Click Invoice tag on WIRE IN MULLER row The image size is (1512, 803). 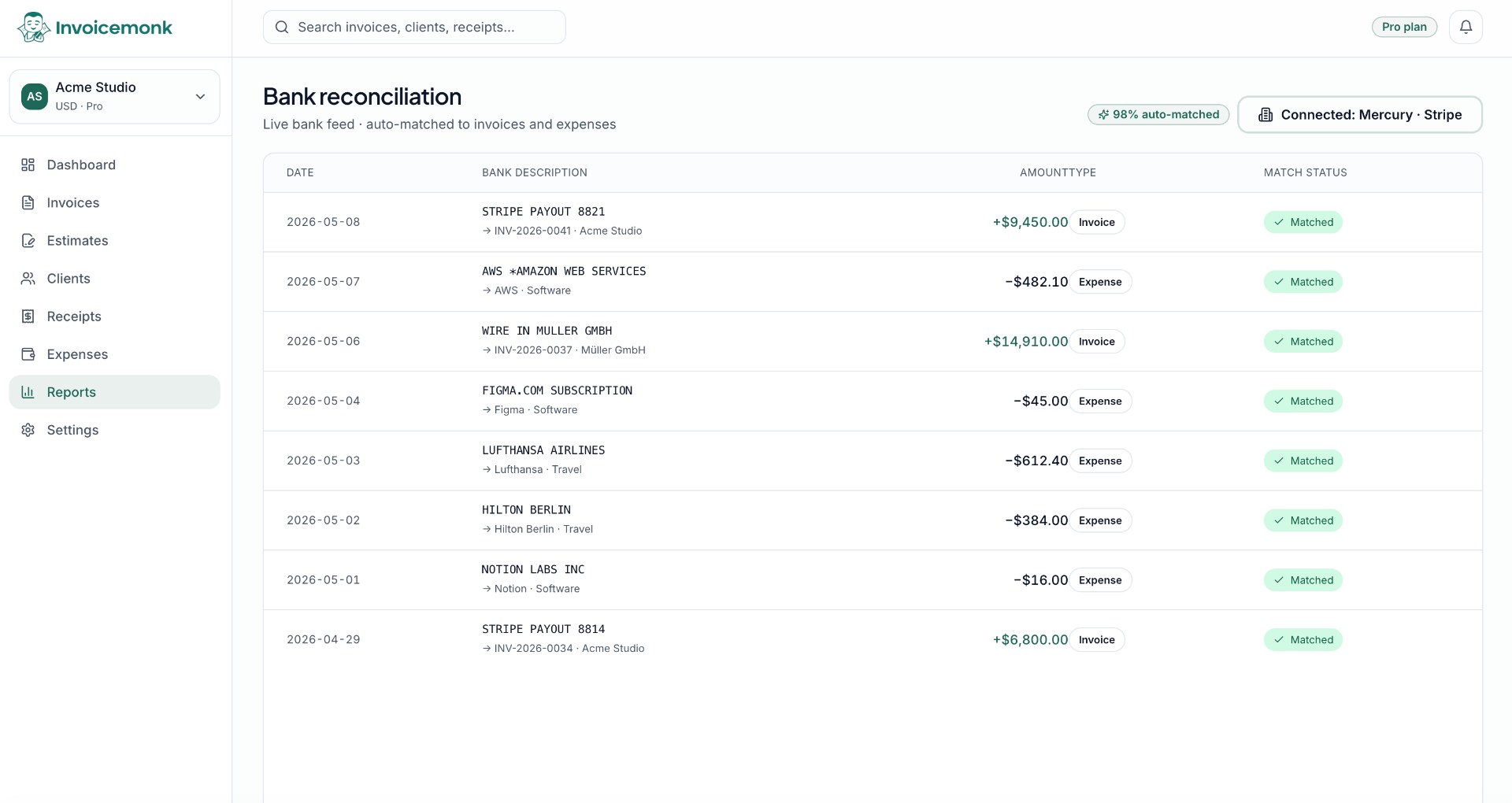tap(1097, 342)
